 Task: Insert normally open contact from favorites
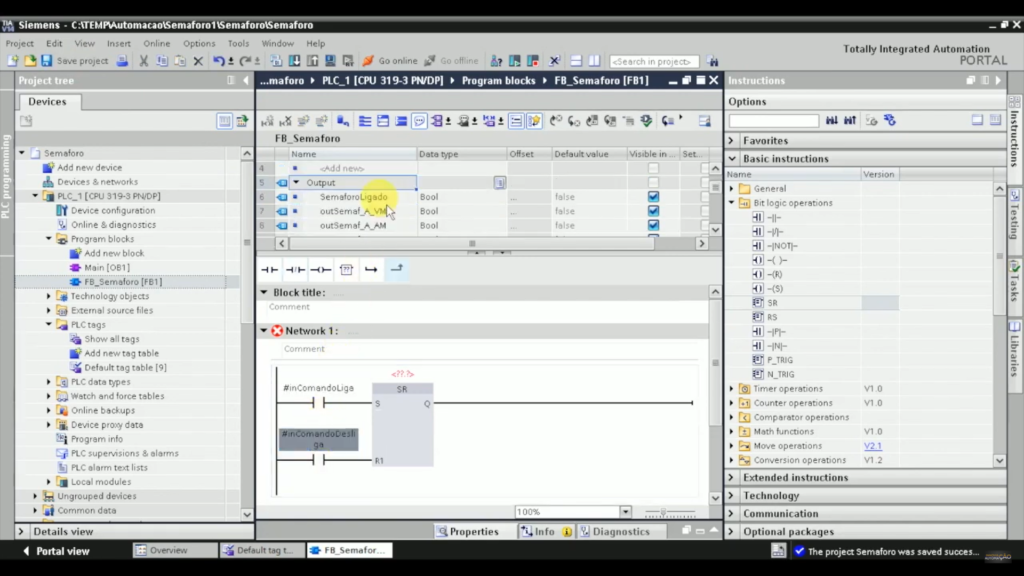[x=270, y=270]
